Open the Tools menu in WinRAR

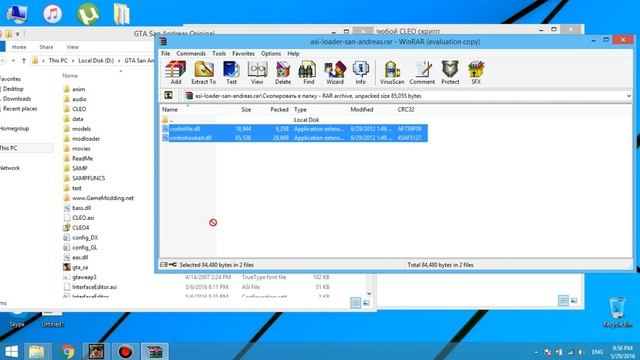coord(219,53)
